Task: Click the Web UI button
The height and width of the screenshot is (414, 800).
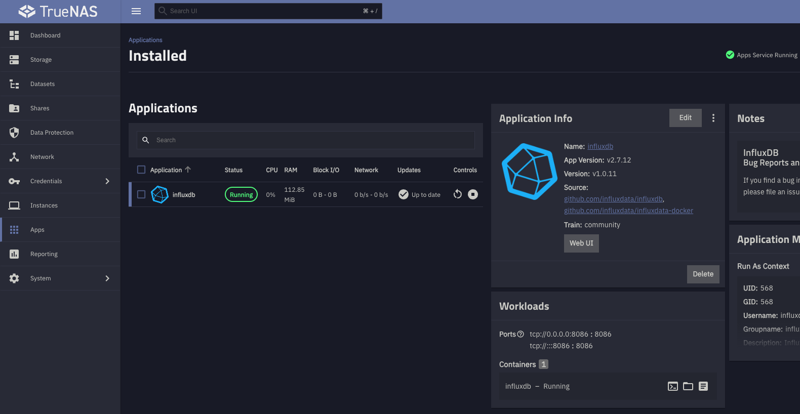Action: 581,243
